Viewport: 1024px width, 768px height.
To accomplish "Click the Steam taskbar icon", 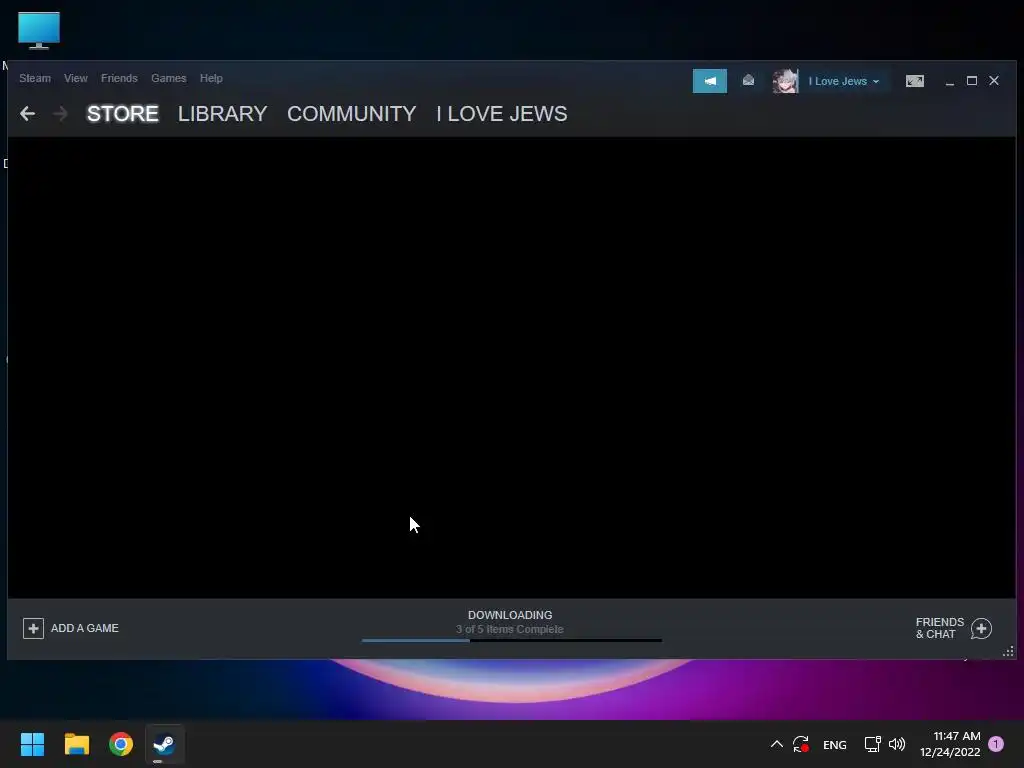I will click(x=165, y=744).
